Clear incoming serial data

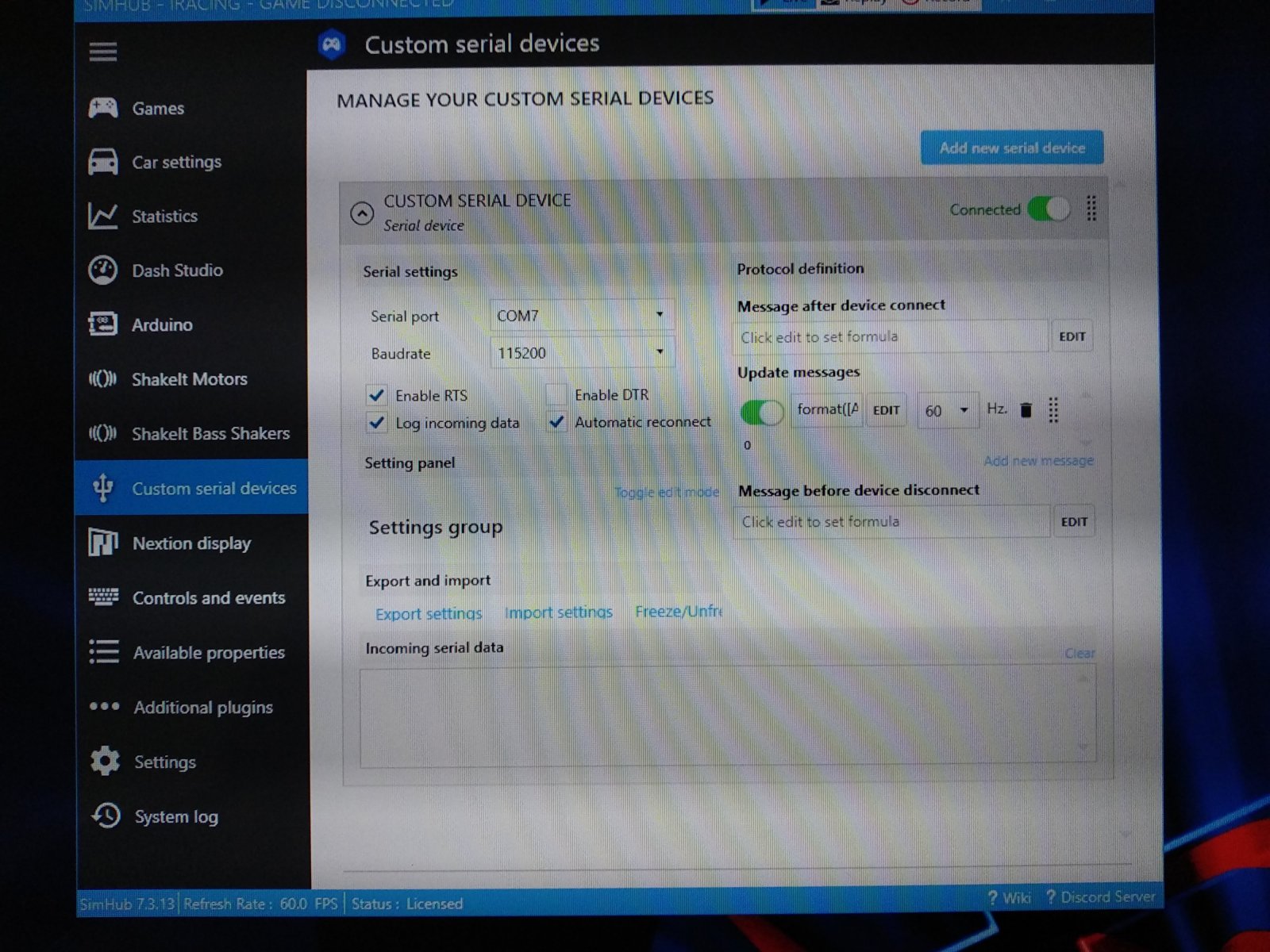coord(1079,653)
